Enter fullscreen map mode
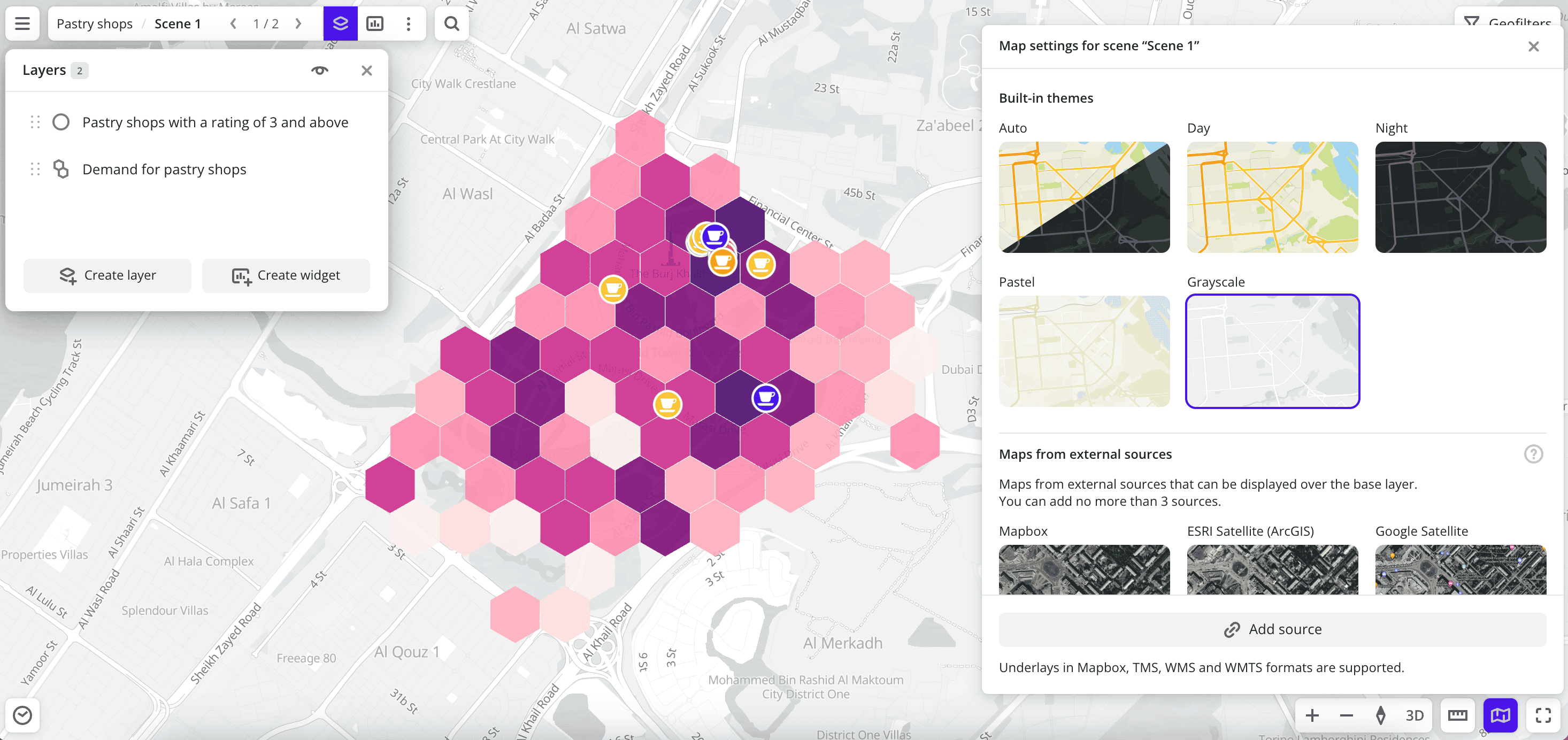Viewport: 1568px width, 740px height. (x=1543, y=715)
